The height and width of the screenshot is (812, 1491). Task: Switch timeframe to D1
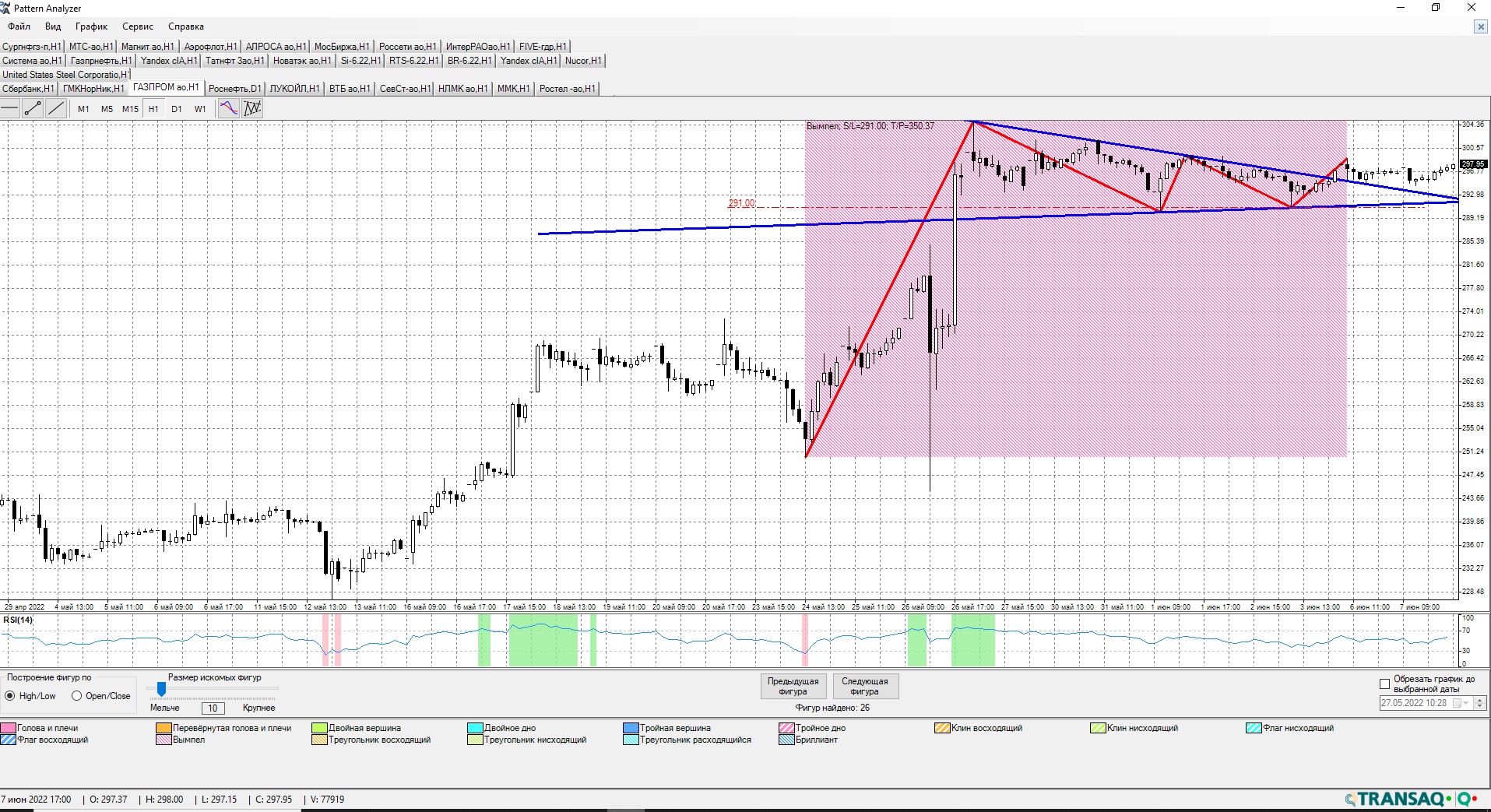(x=177, y=109)
